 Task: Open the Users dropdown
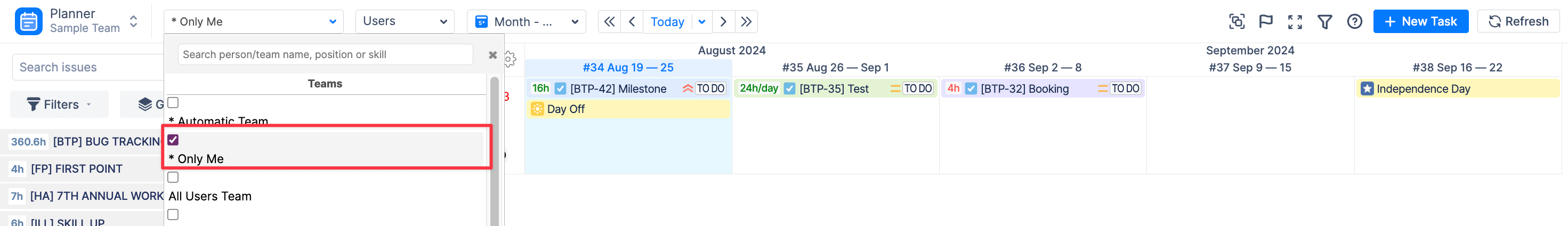point(404,22)
